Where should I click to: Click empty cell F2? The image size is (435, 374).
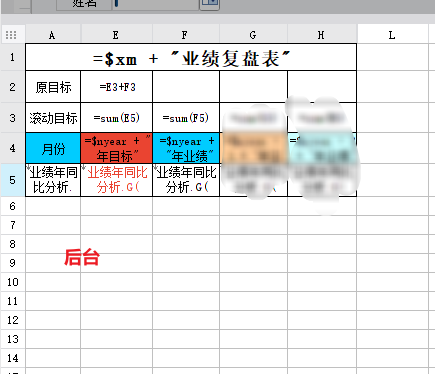tap(186, 87)
